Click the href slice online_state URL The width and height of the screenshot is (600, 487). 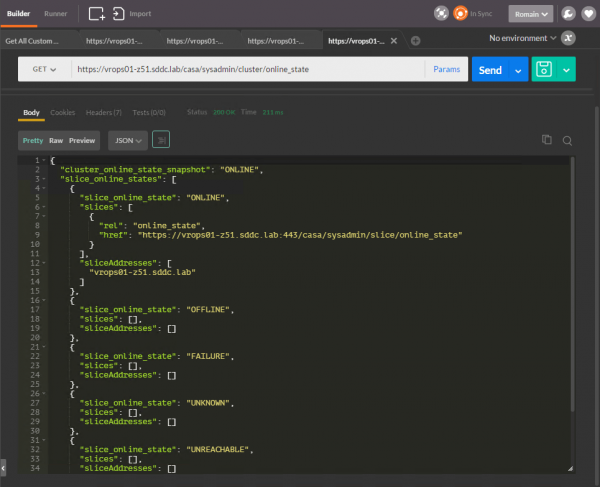[x=300, y=235]
